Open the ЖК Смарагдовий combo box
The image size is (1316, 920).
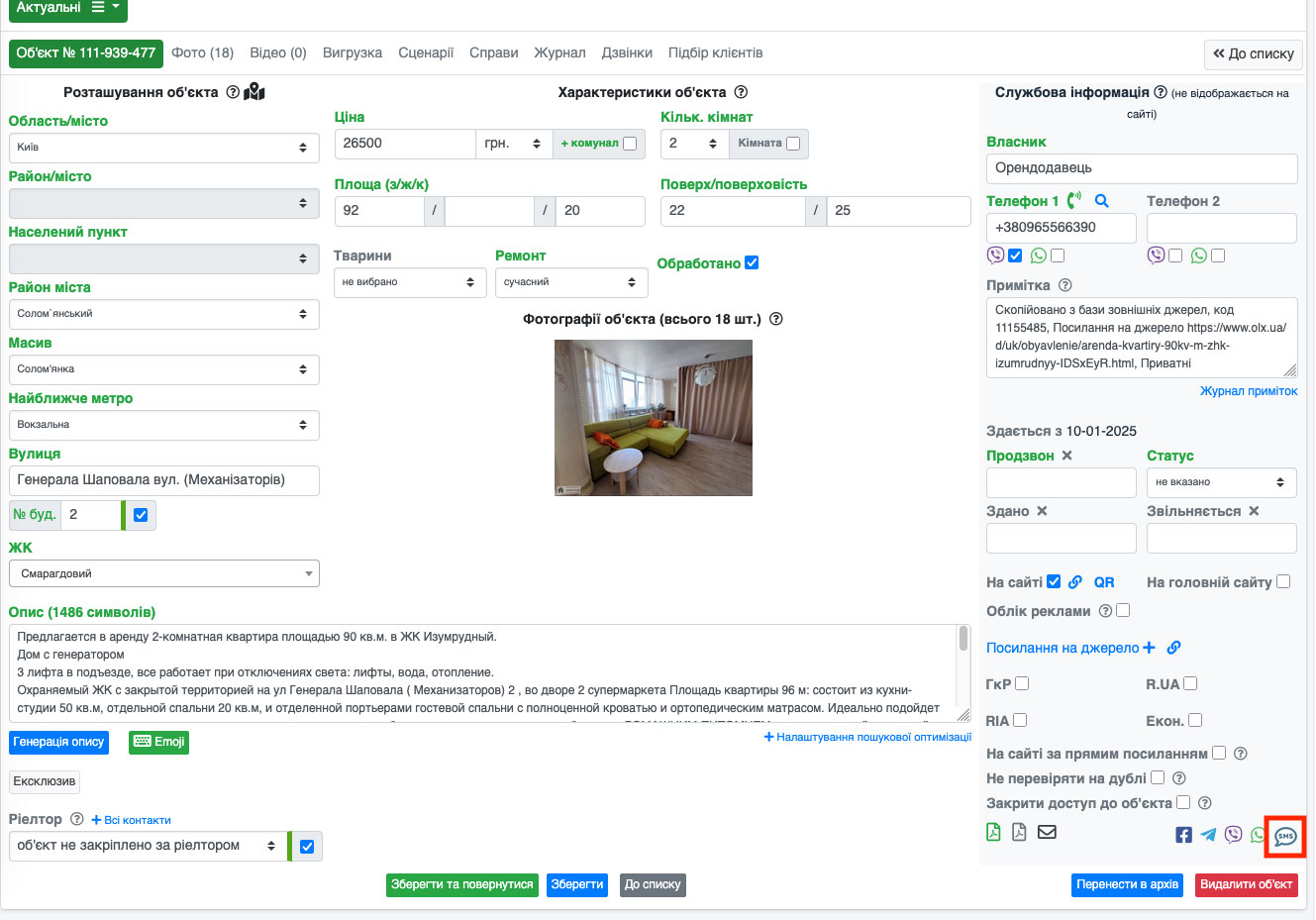coord(163,573)
